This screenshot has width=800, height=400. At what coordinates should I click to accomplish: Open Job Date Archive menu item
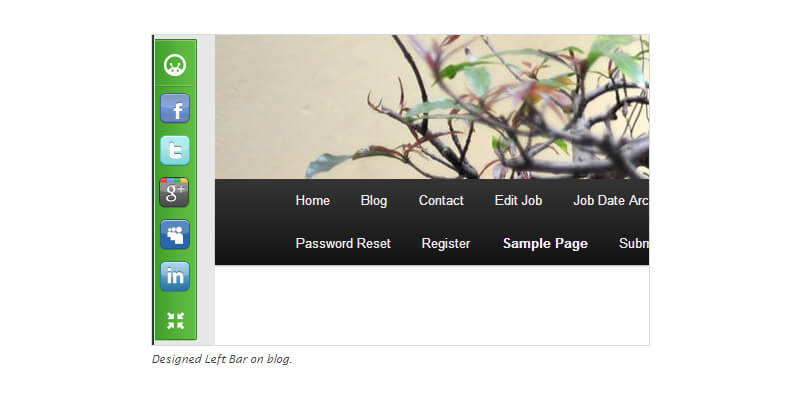click(x=611, y=201)
